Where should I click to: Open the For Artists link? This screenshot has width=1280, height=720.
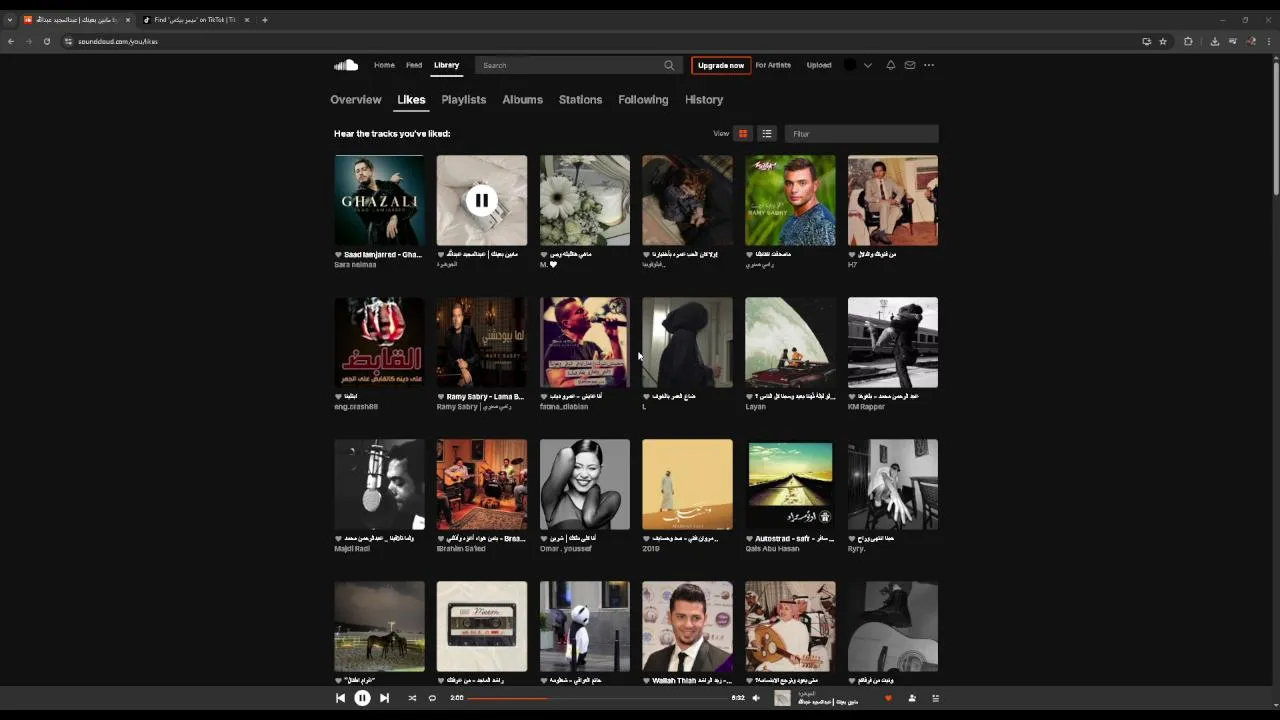pos(773,65)
